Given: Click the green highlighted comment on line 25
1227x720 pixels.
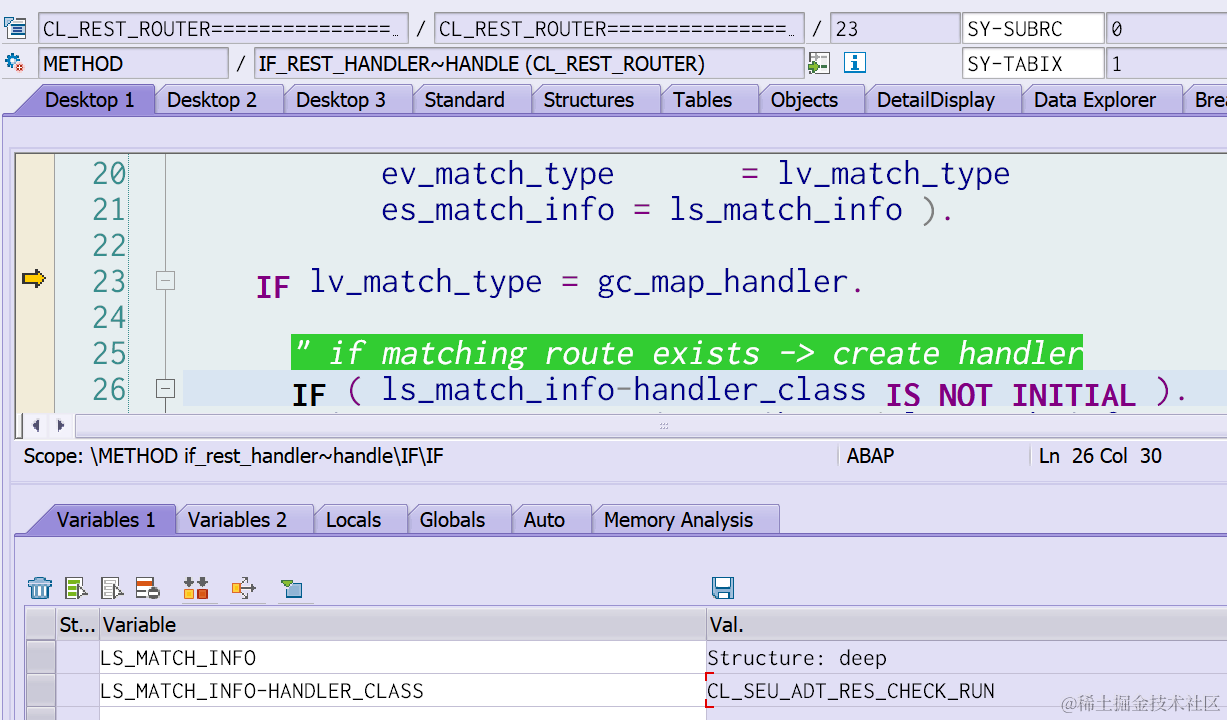Looking at the screenshot, I should 687,353.
